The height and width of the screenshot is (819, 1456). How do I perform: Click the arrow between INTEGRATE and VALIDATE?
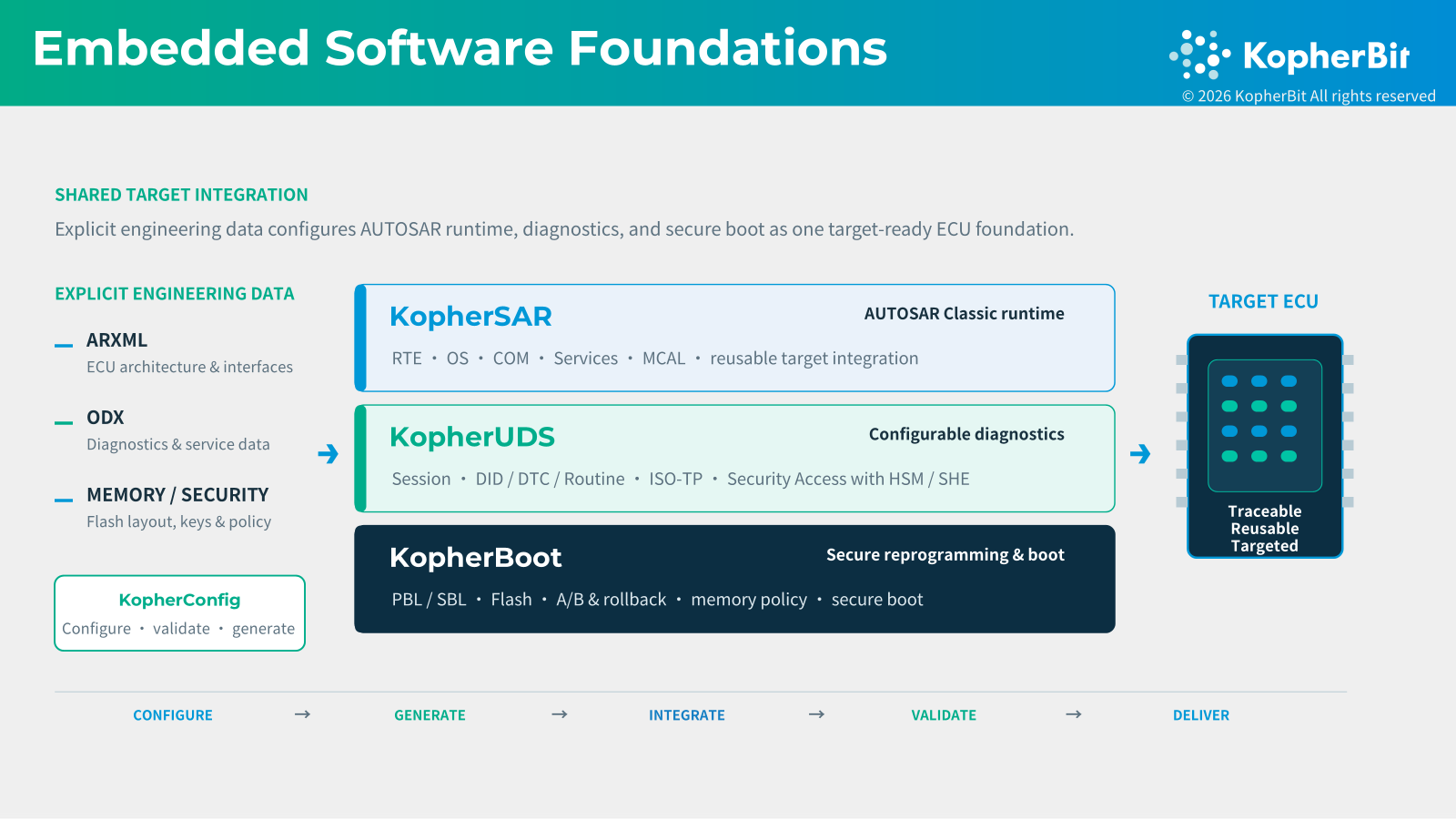(816, 714)
